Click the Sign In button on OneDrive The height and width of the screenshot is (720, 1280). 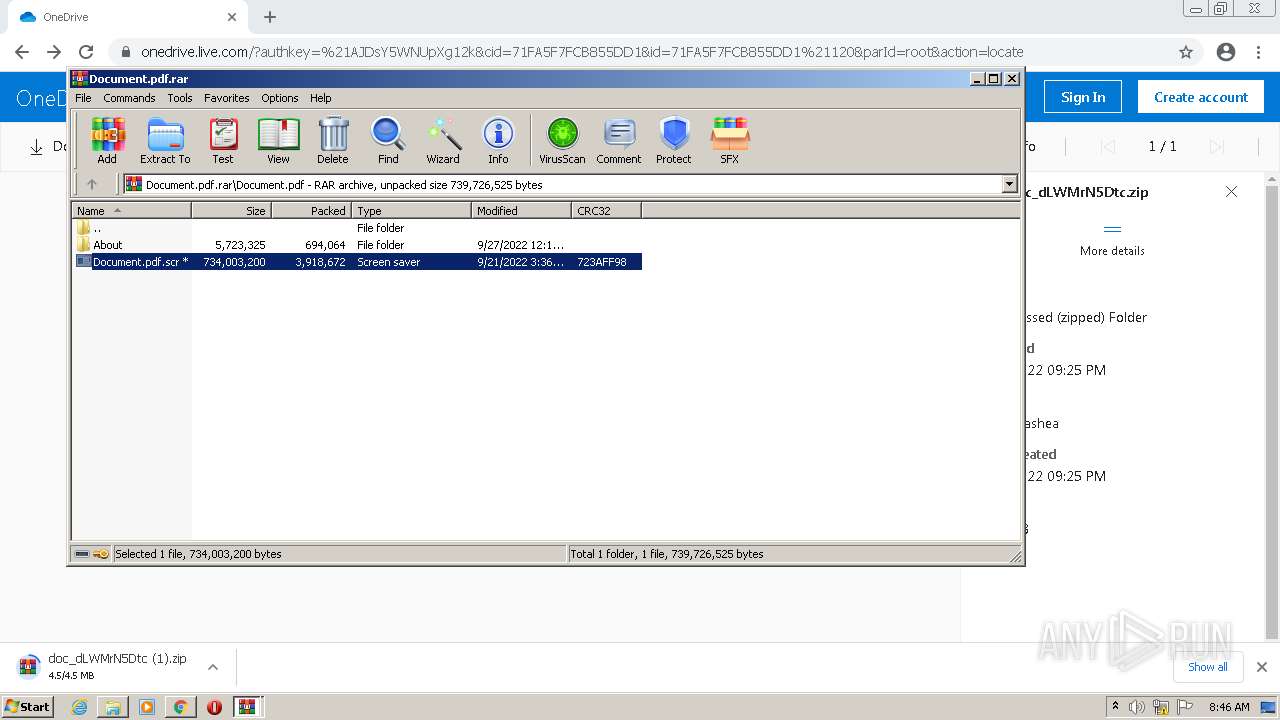coord(1083,97)
